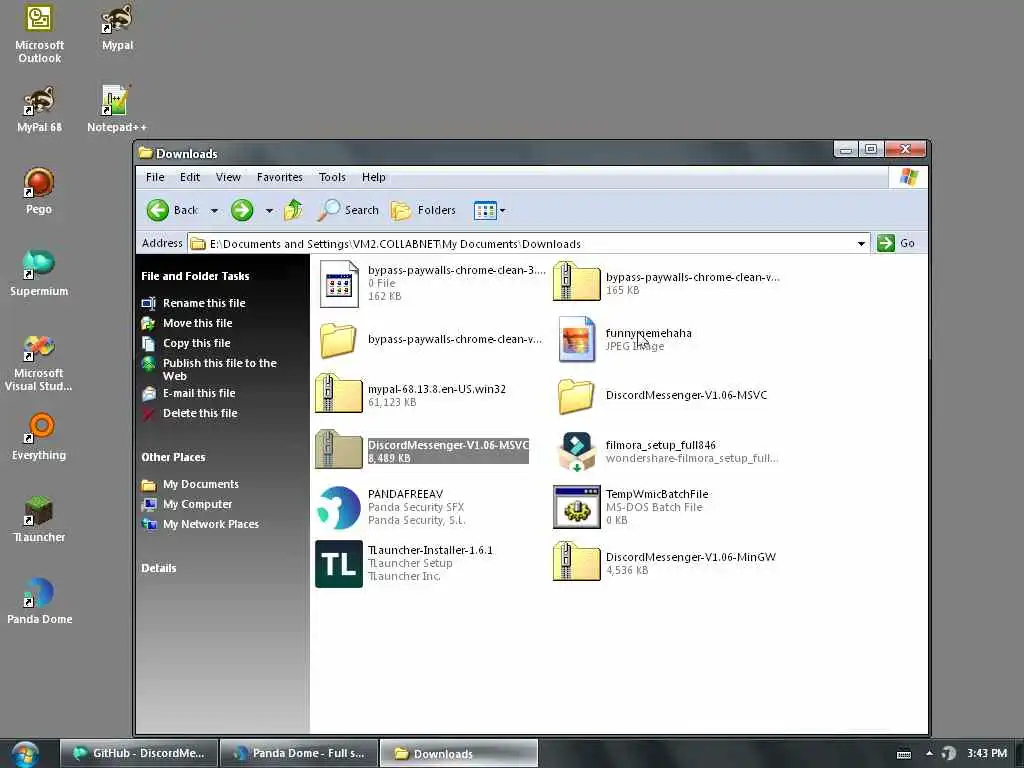This screenshot has height=768, width=1024.
Task: Launch the Everything search shortcut
Action: tap(39, 436)
